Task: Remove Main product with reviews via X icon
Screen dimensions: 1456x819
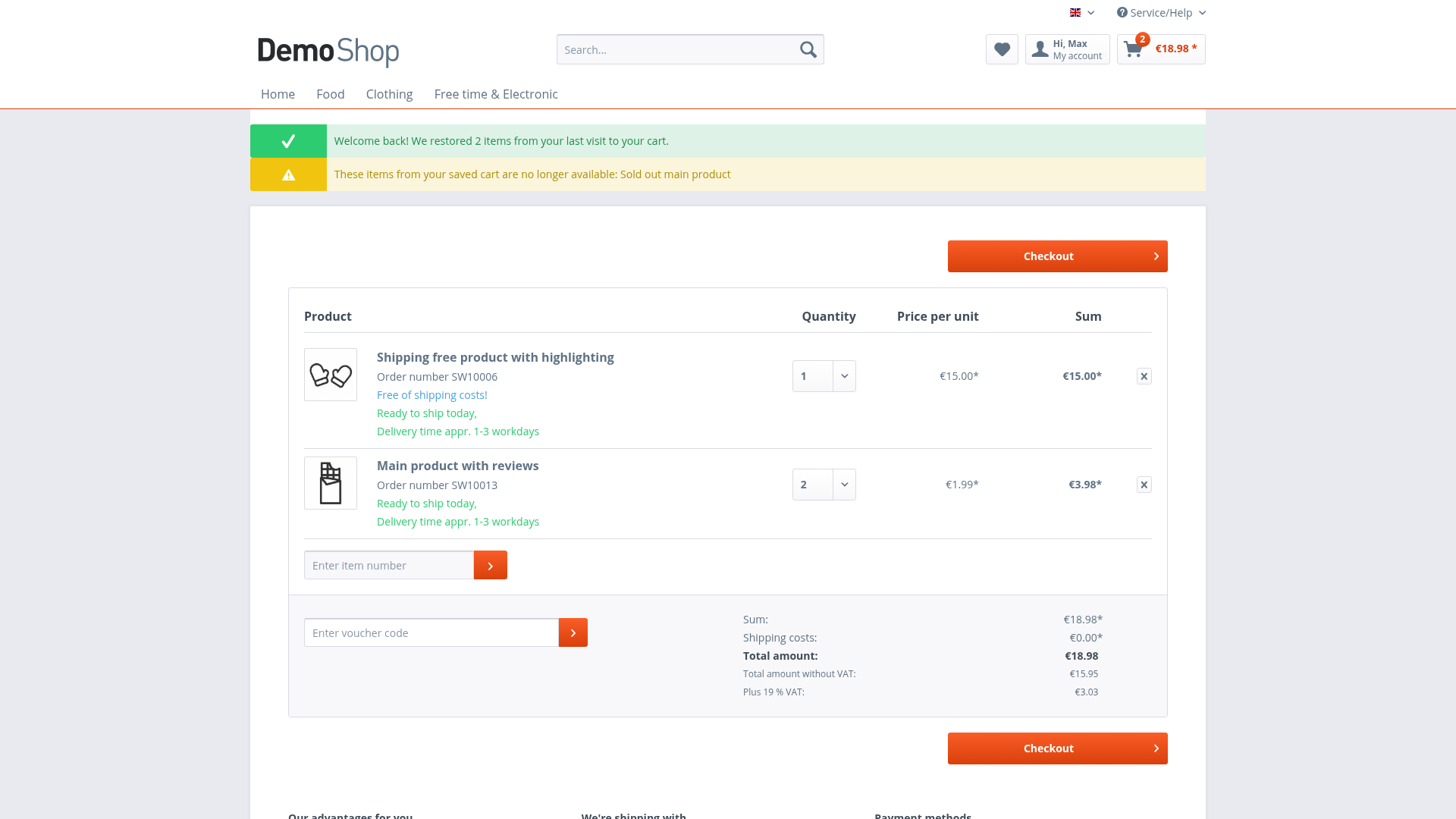Action: (1144, 485)
